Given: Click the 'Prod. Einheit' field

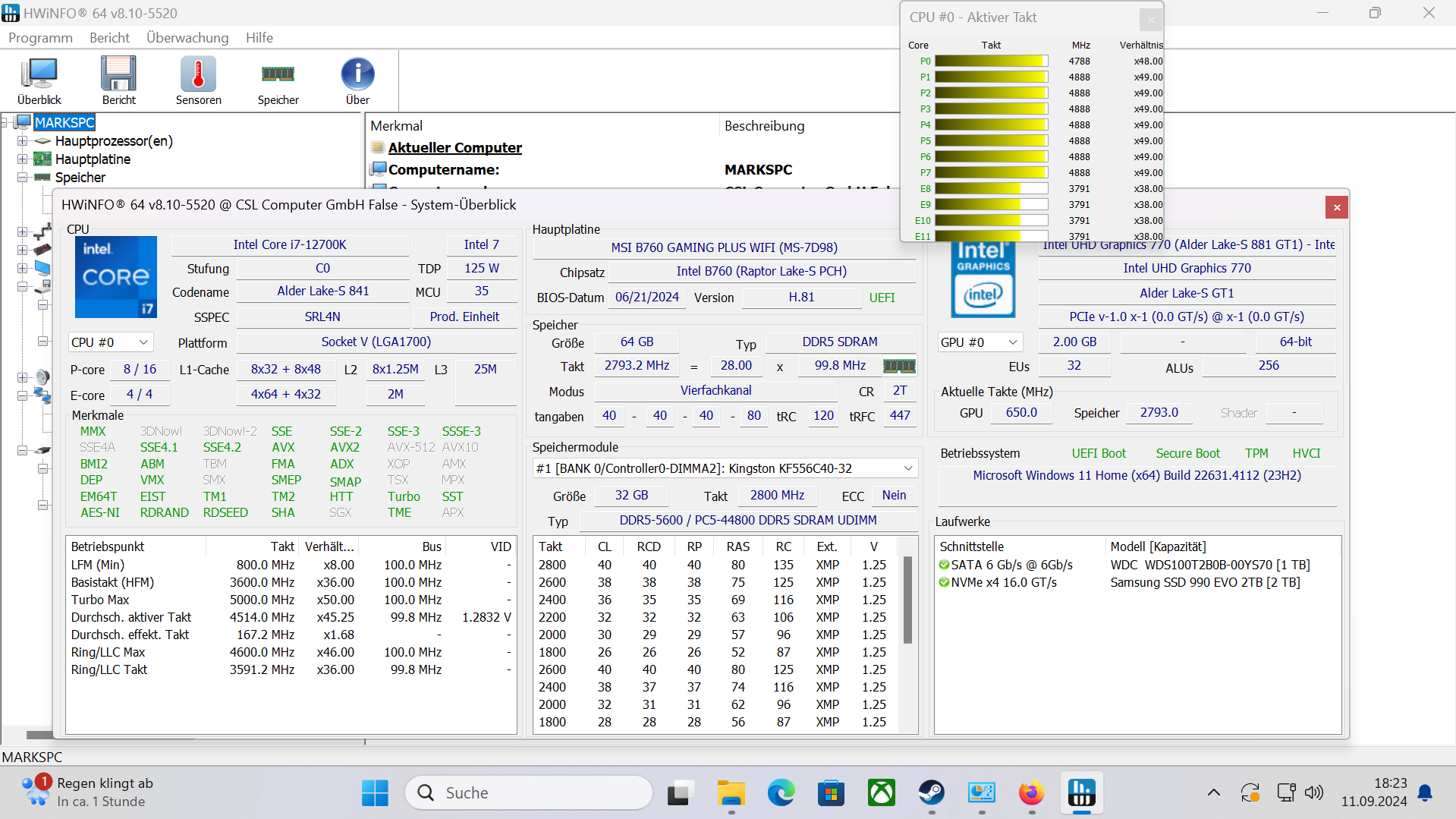Looking at the screenshot, I should (x=464, y=317).
